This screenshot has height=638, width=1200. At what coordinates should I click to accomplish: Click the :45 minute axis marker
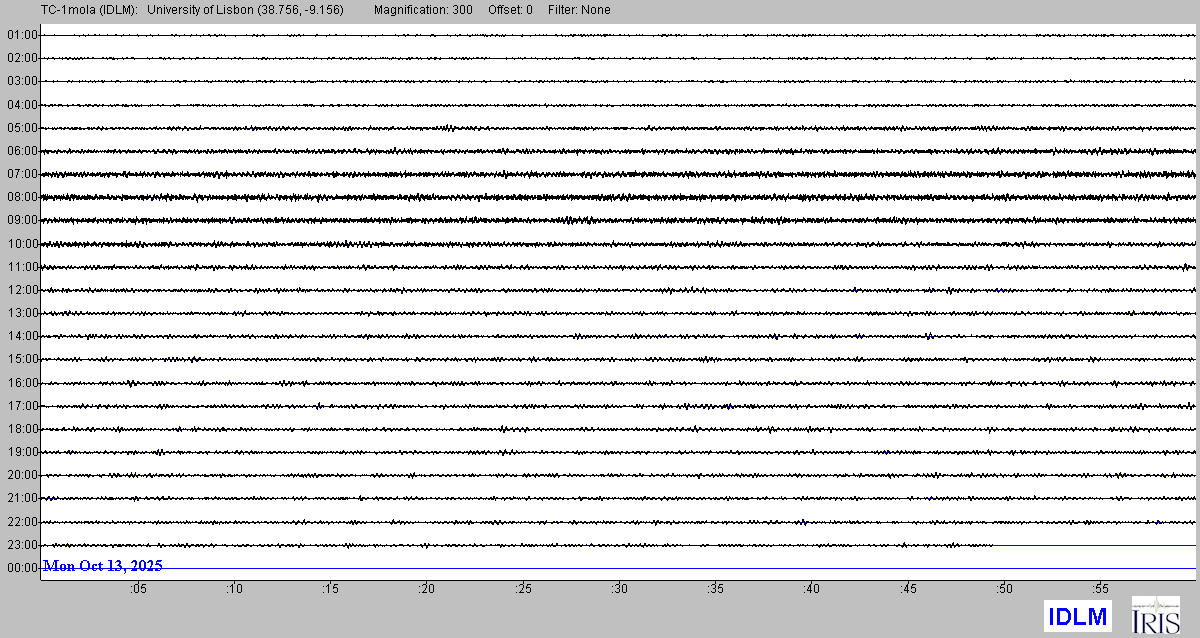pos(908,589)
